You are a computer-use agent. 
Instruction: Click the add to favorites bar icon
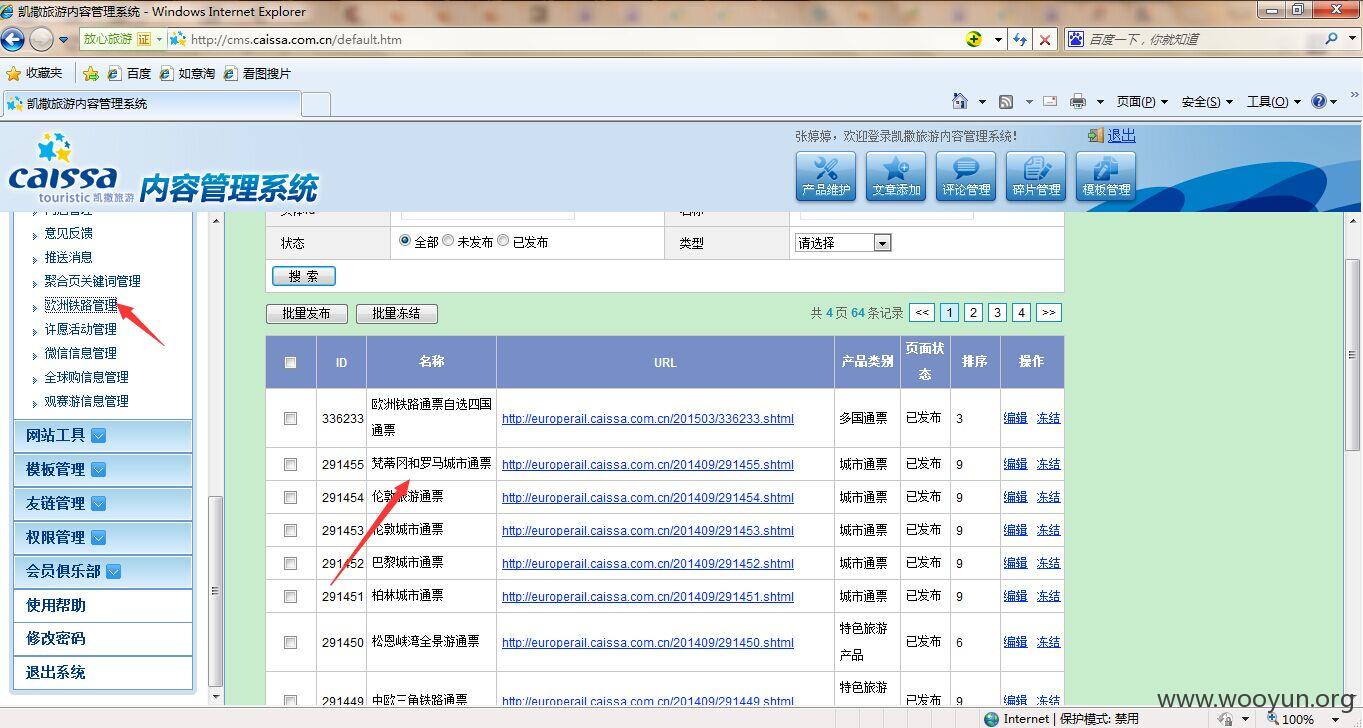point(91,73)
